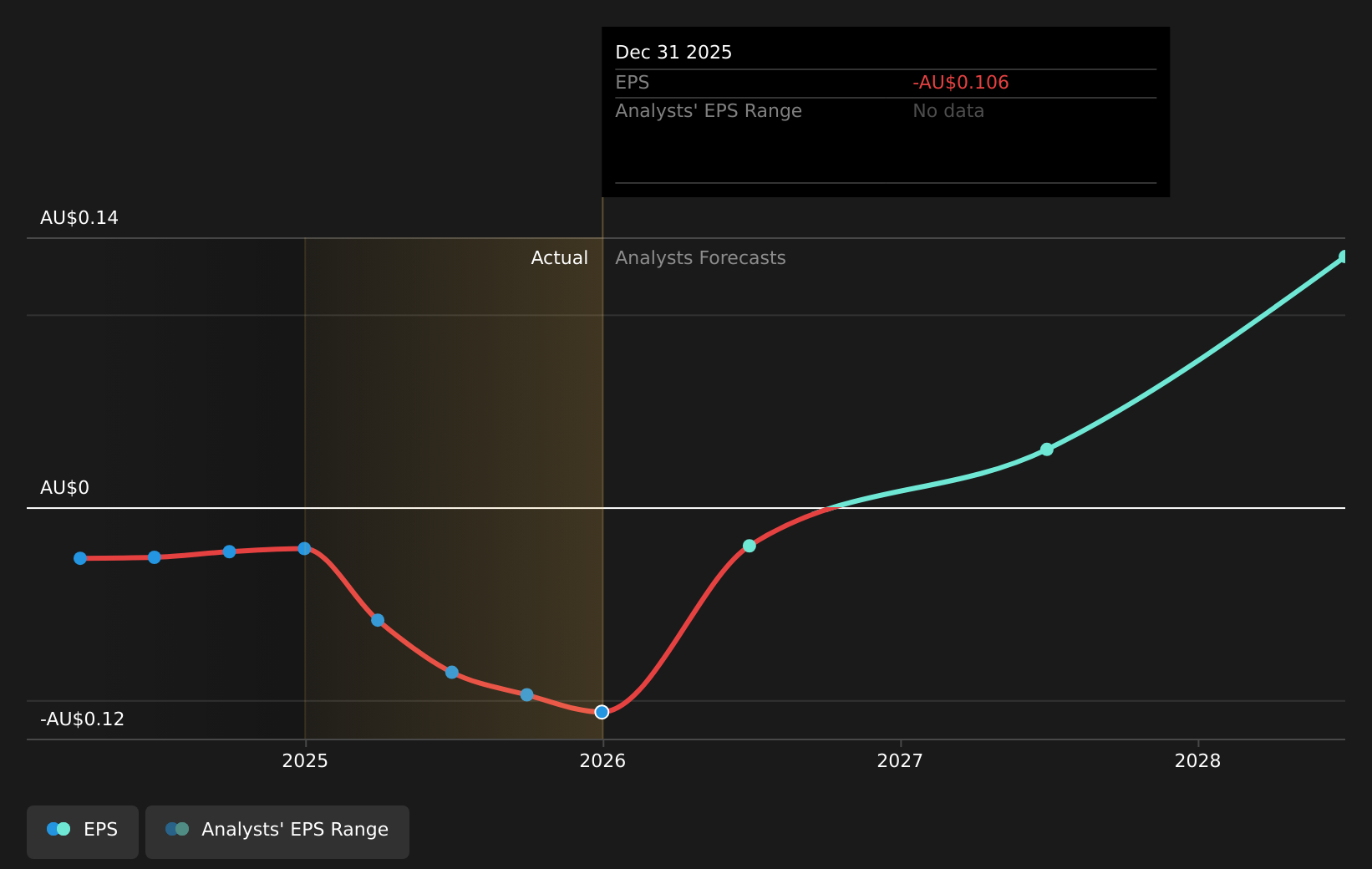This screenshot has width=1372, height=869.
Task: Select the mid-2028 forecast data point
Action: coord(1344,257)
